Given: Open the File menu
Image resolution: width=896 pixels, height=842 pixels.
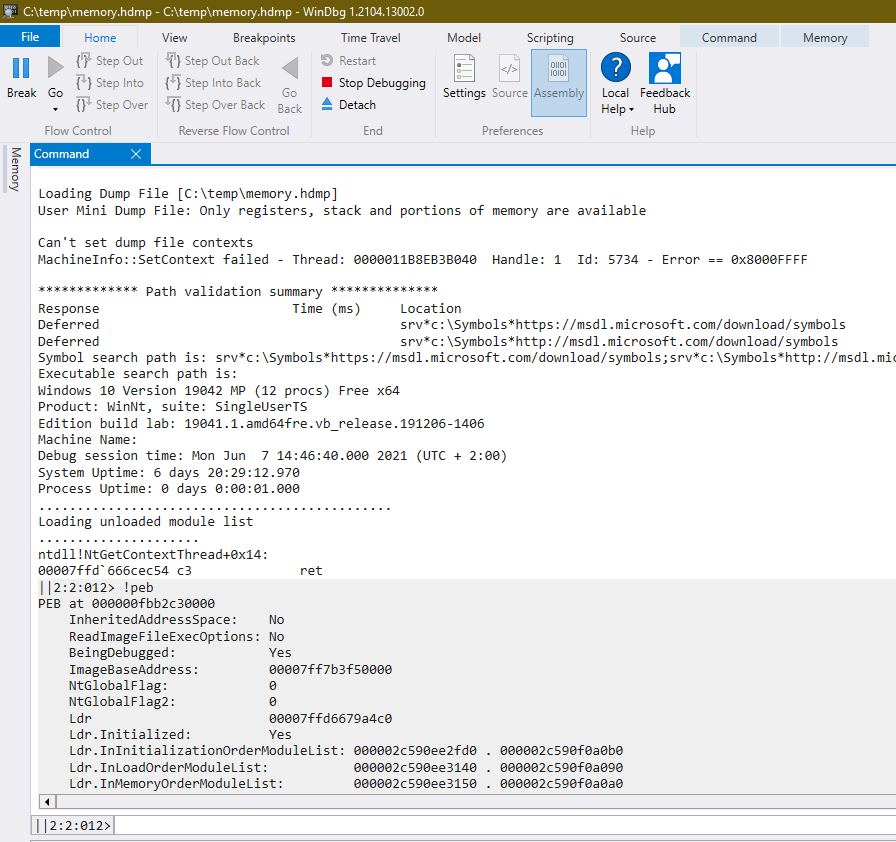Looking at the screenshot, I should point(30,37).
